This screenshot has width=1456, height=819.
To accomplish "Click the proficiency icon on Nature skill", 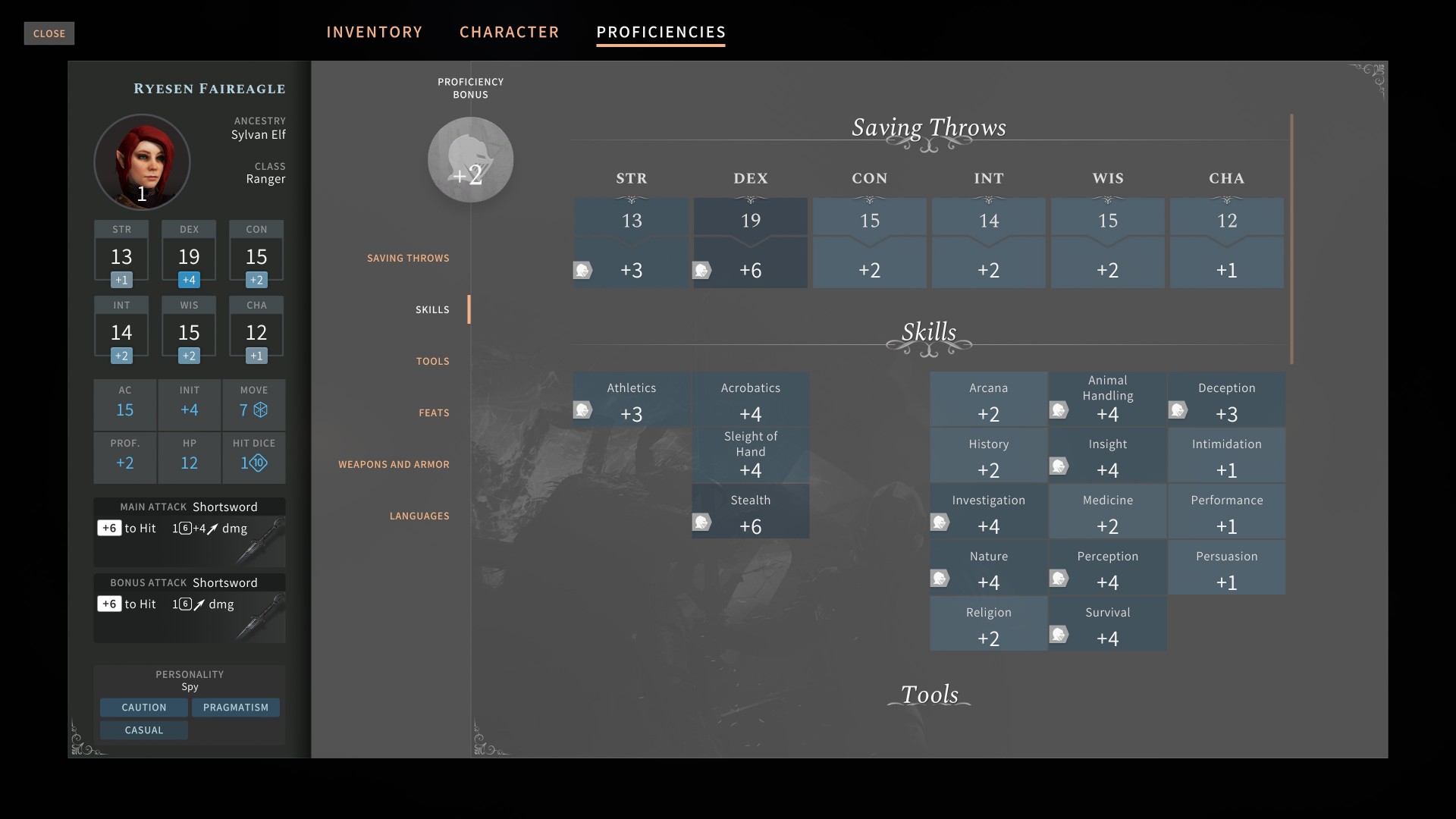I will (x=940, y=579).
